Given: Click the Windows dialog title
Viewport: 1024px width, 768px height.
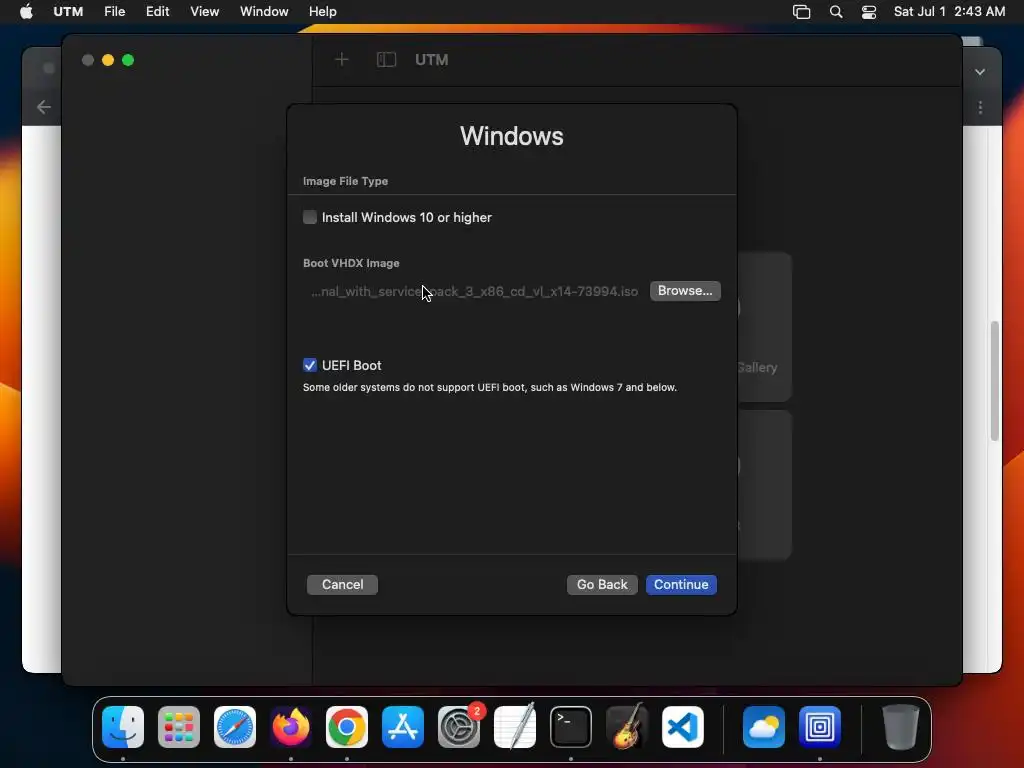Looking at the screenshot, I should point(511,136).
